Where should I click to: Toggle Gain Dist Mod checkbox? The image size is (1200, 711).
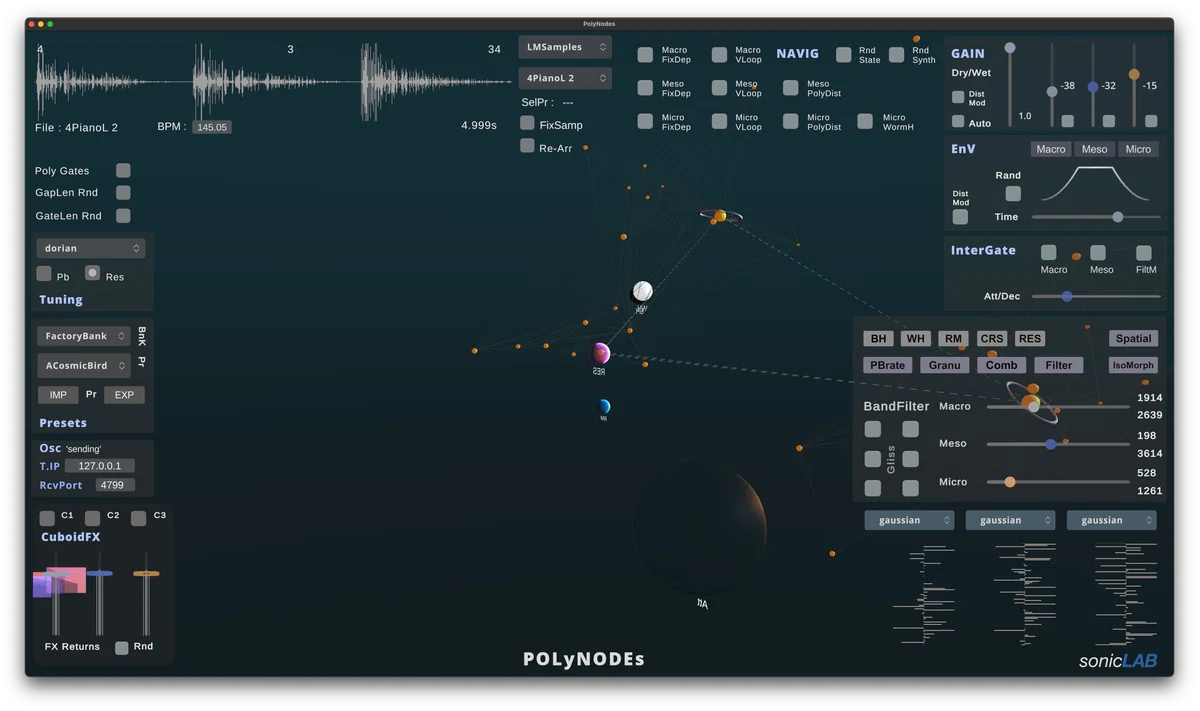pyautogui.click(x=958, y=97)
